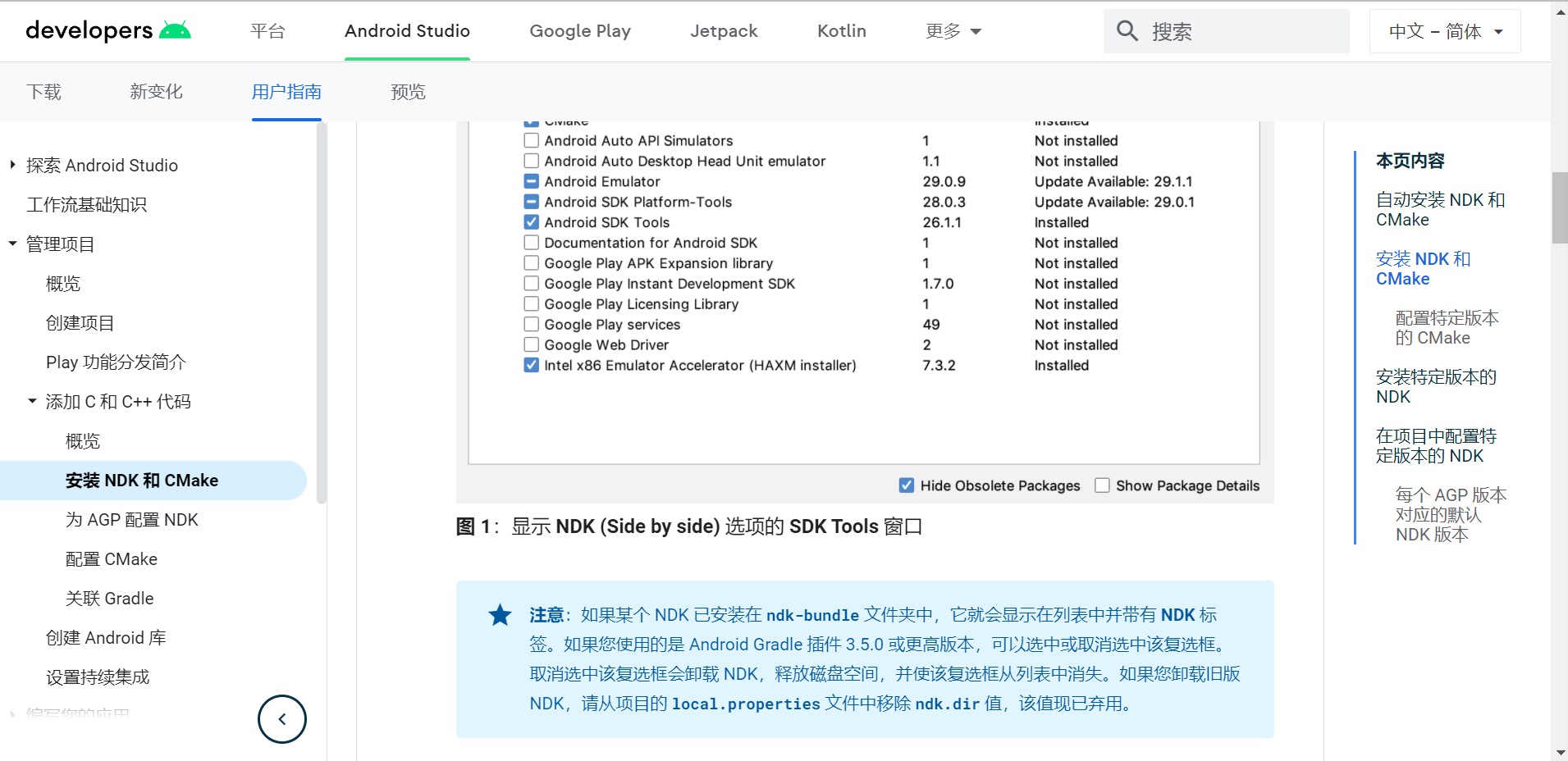The height and width of the screenshot is (761, 1568).
Task: Open the 更多 dropdown menu
Action: coord(953,31)
